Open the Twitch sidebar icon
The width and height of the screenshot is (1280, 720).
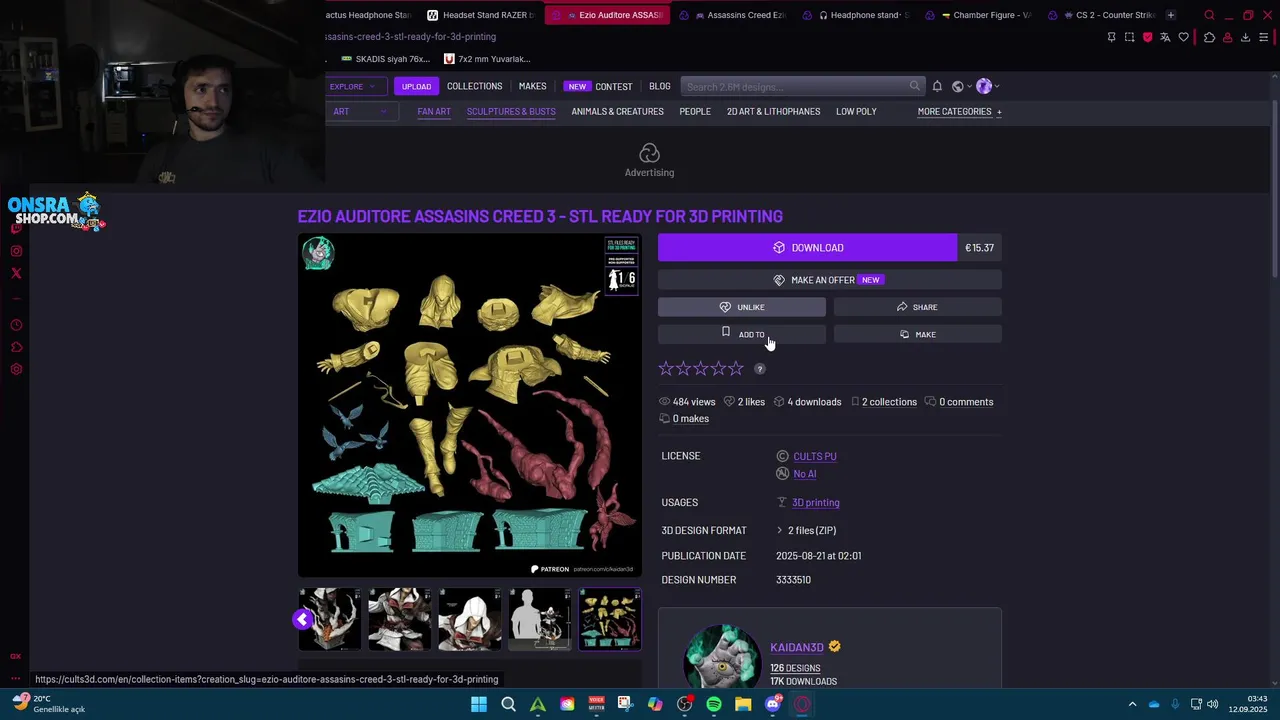[16, 229]
